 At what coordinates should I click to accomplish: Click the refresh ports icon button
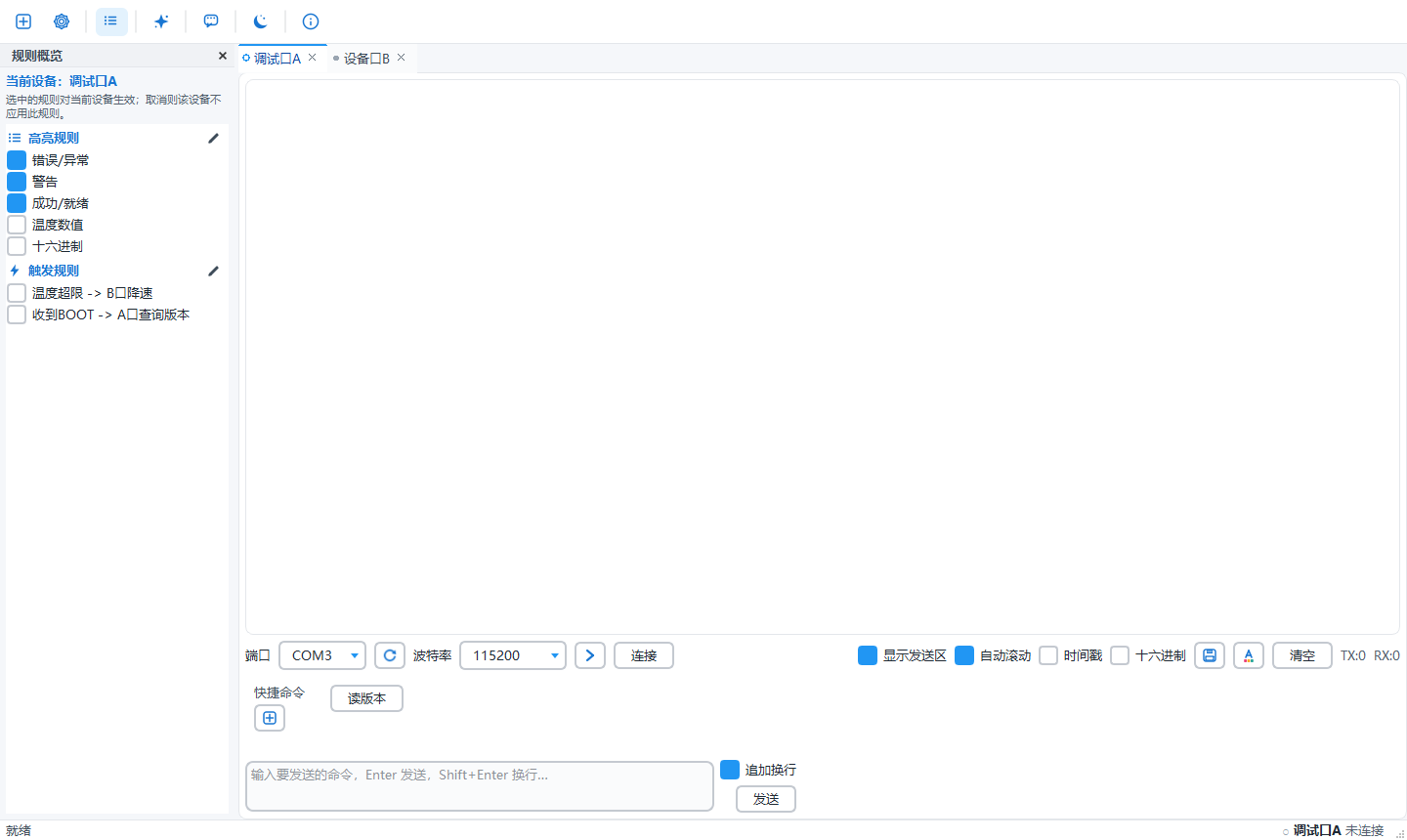click(x=390, y=655)
